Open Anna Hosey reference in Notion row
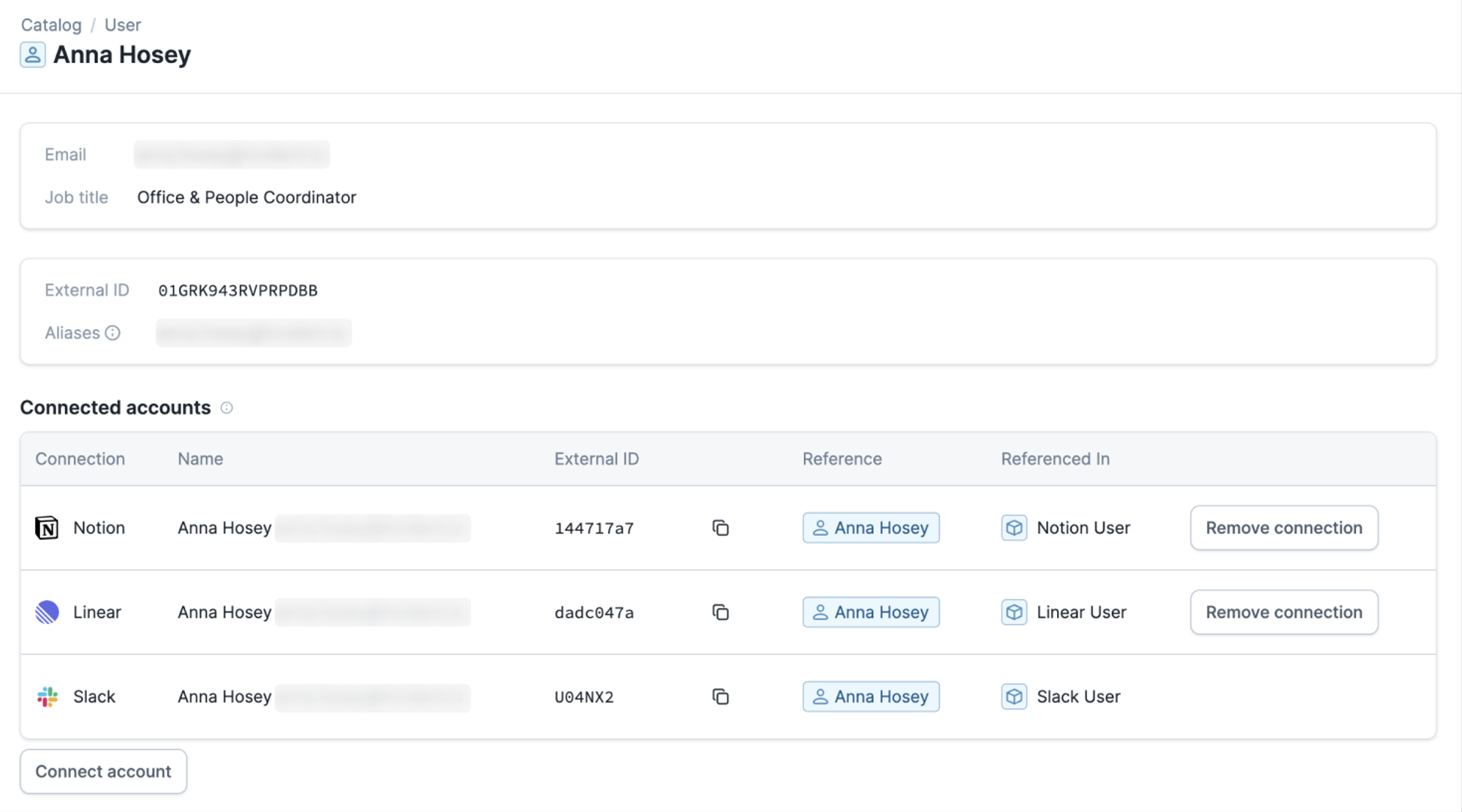1462x812 pixels. click(x=871, y=528)
